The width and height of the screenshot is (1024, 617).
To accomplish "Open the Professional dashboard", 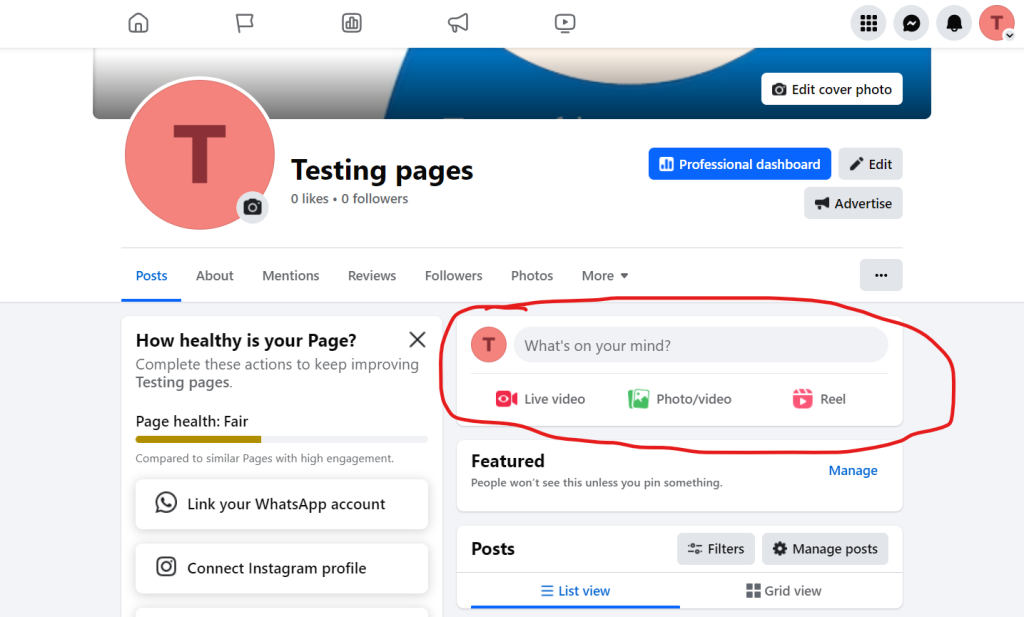I will click(x=739, y=164).
